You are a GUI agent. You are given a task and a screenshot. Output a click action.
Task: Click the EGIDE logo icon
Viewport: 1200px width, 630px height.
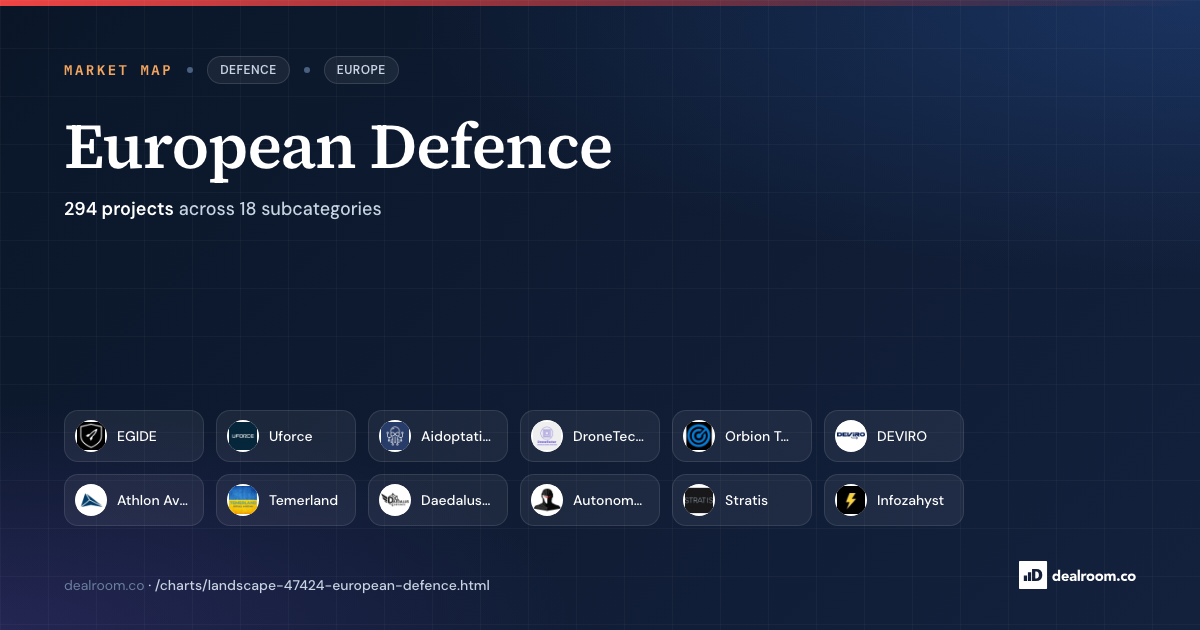click(91, 436)
